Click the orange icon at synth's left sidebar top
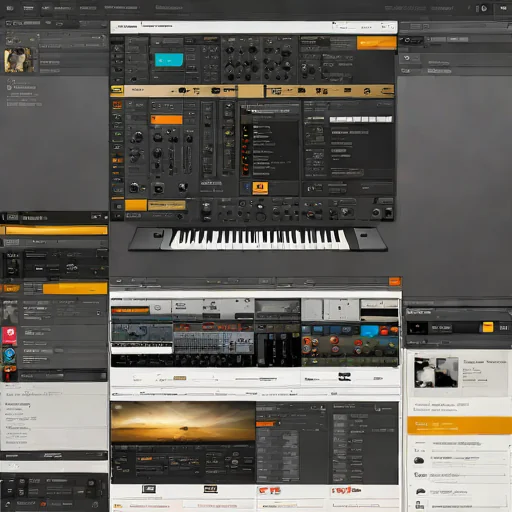Screen dimensions: 512x512 point(117,105)
